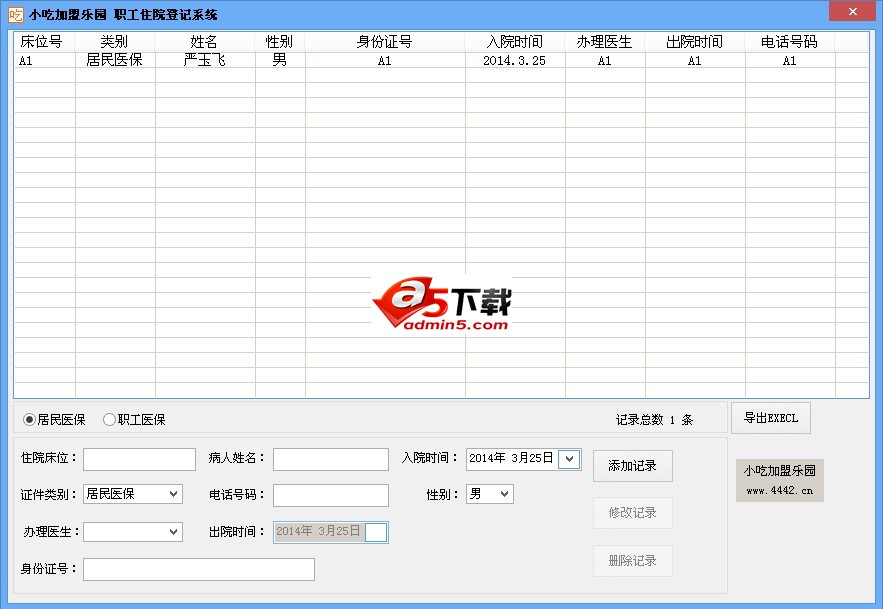Viewport: 883px width, 609px height.
Task: Select the 职工医保 radio button
Action: 109,418
